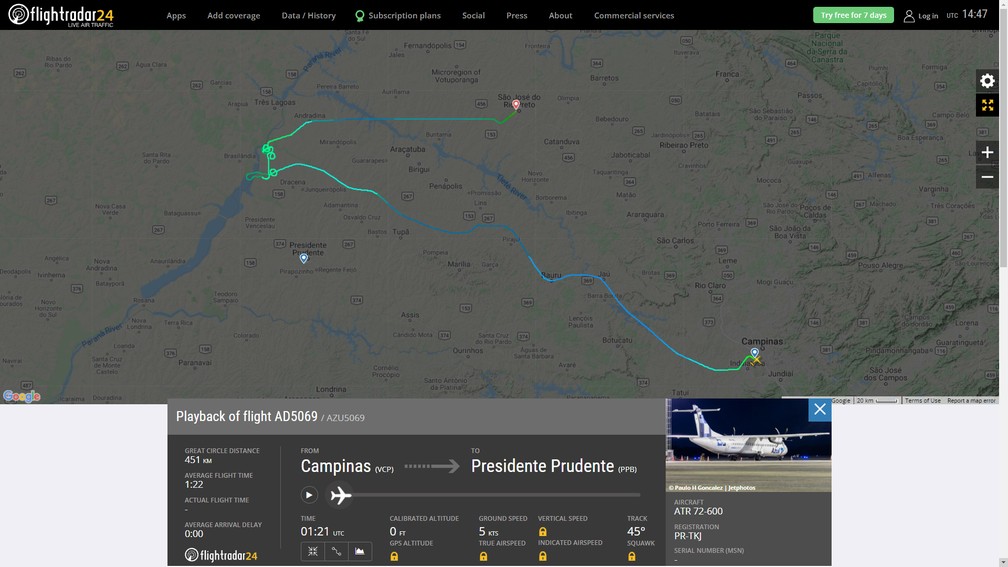The height and width of the screenshot is (567, 1008).
Task: Open the Data / History menu
Action: click(x=309, y=15)
